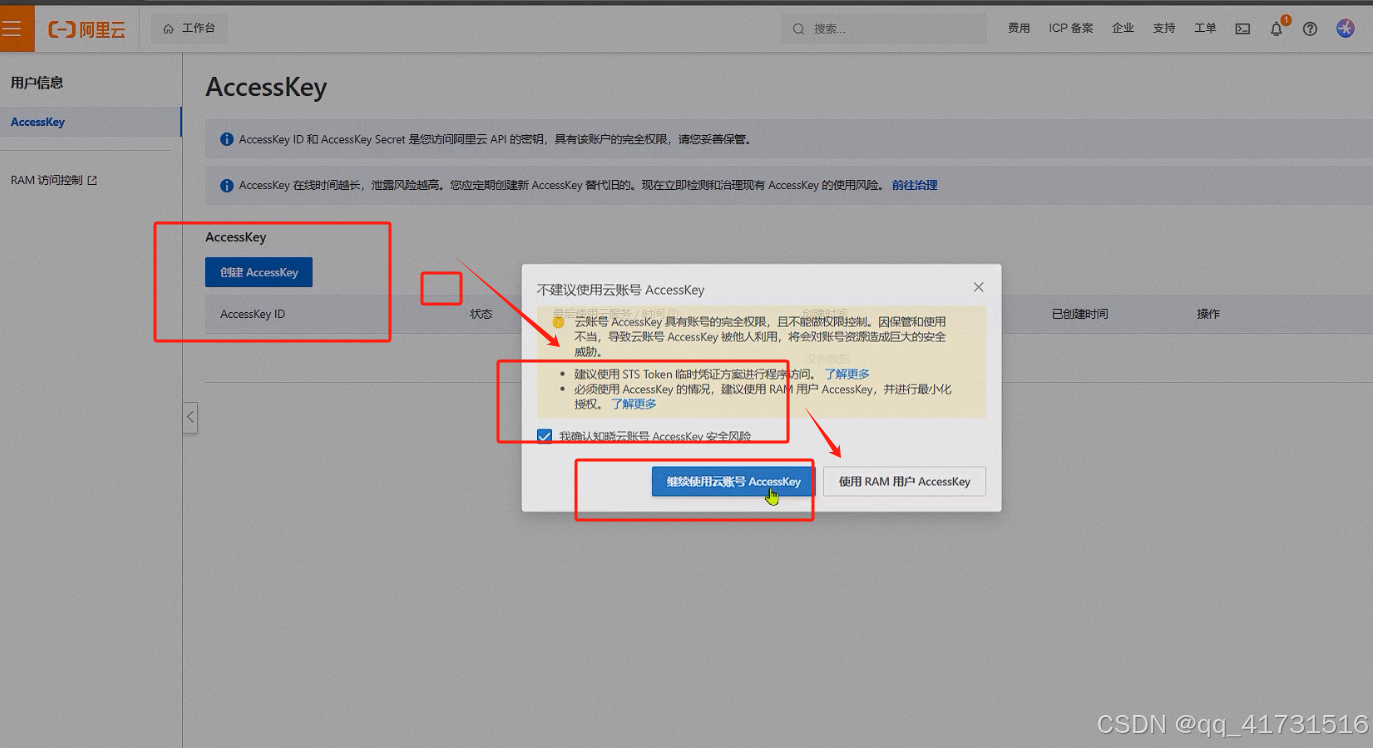Click the 前往治理 link
The height and width of the screenshot is (748, 1373).
914,185
